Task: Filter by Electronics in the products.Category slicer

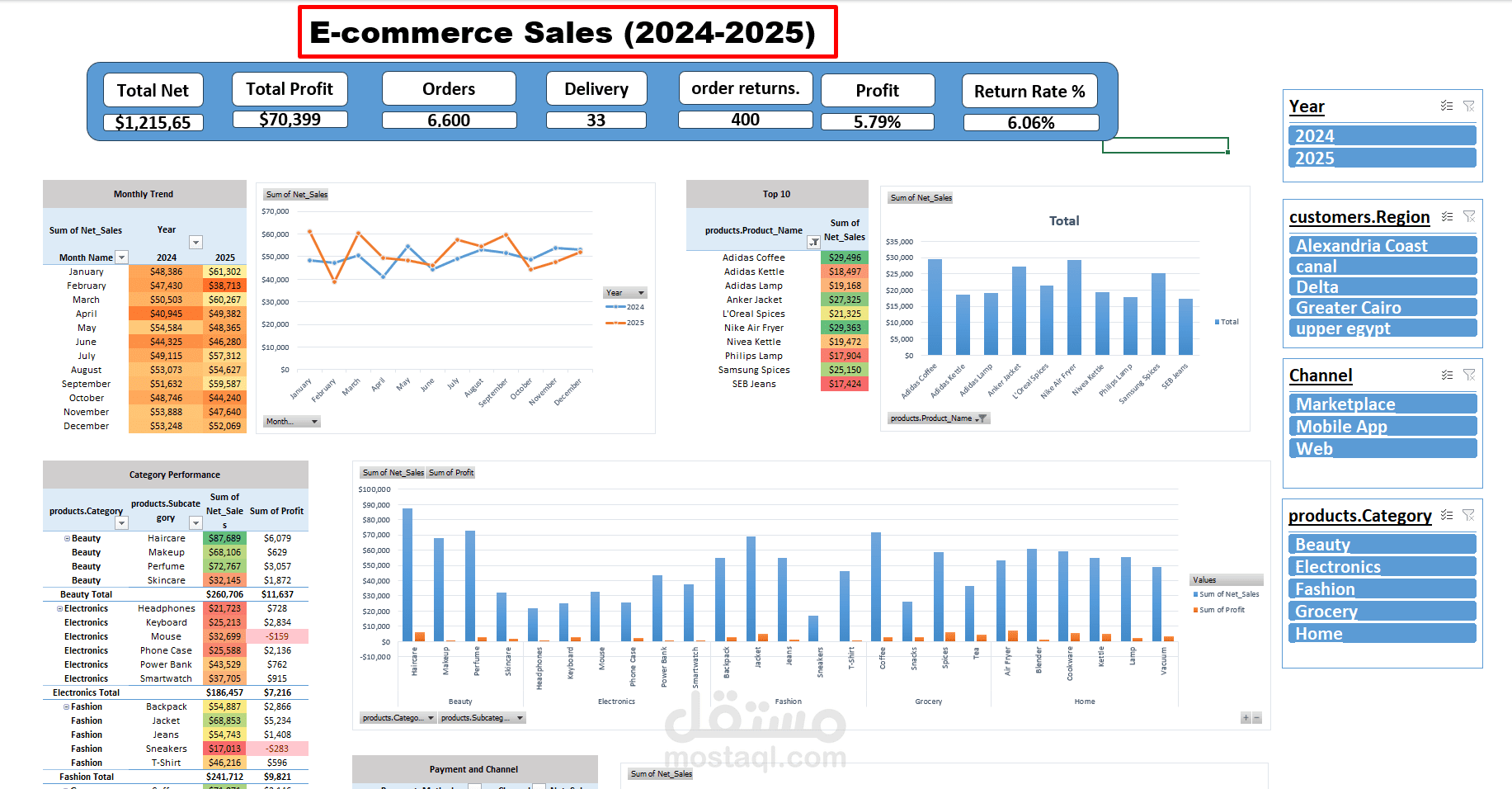Action: 1382,566
